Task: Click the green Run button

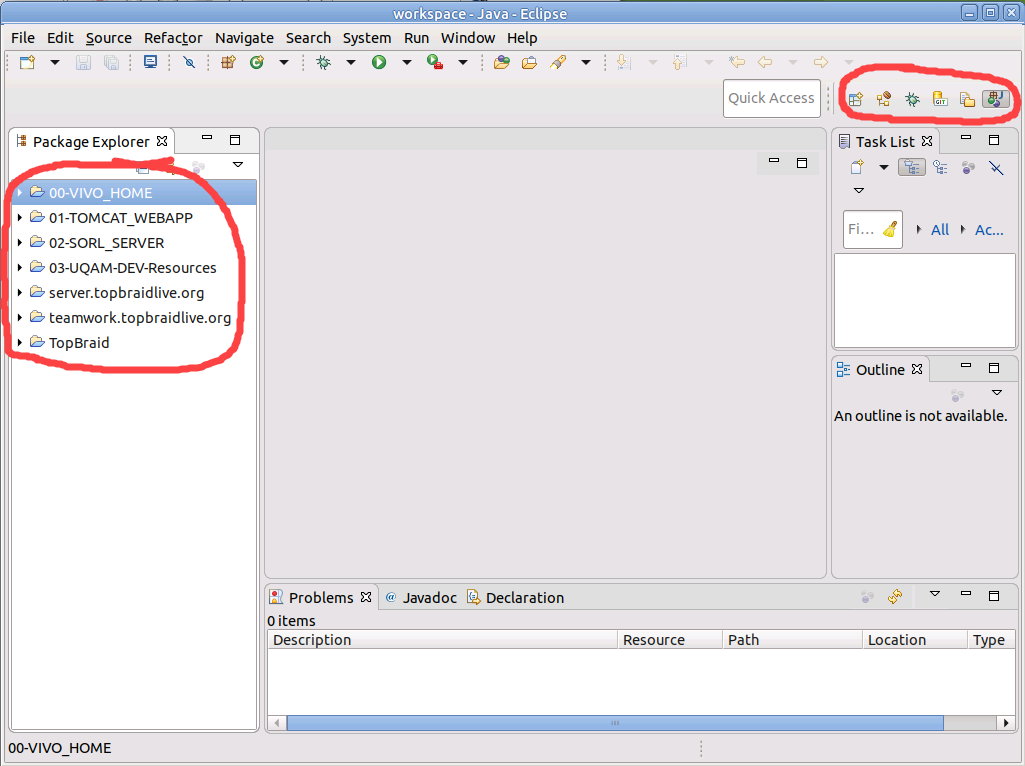Action: click(x=379, y=63)
